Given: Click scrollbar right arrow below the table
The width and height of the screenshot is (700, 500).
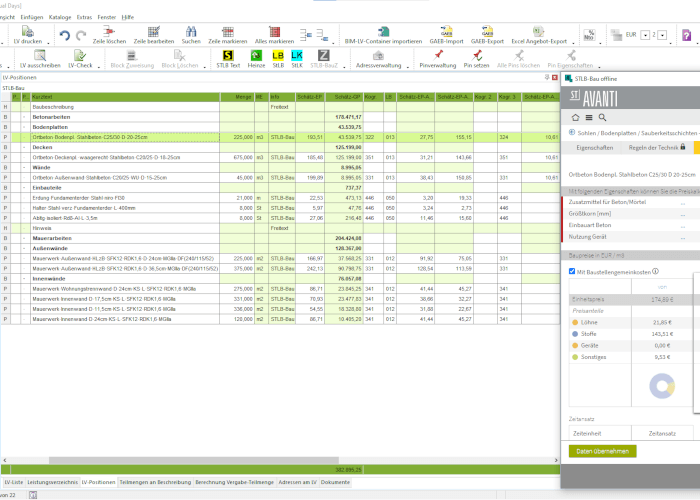Looking at the screenshot, I should (556, 460).
